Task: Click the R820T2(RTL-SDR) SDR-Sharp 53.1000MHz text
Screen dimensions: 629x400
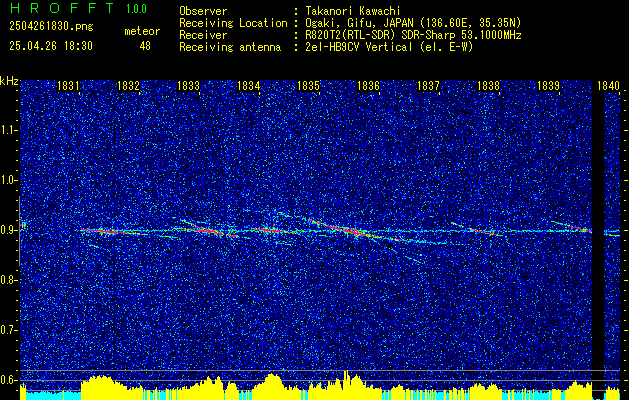Action: [413, 35]
